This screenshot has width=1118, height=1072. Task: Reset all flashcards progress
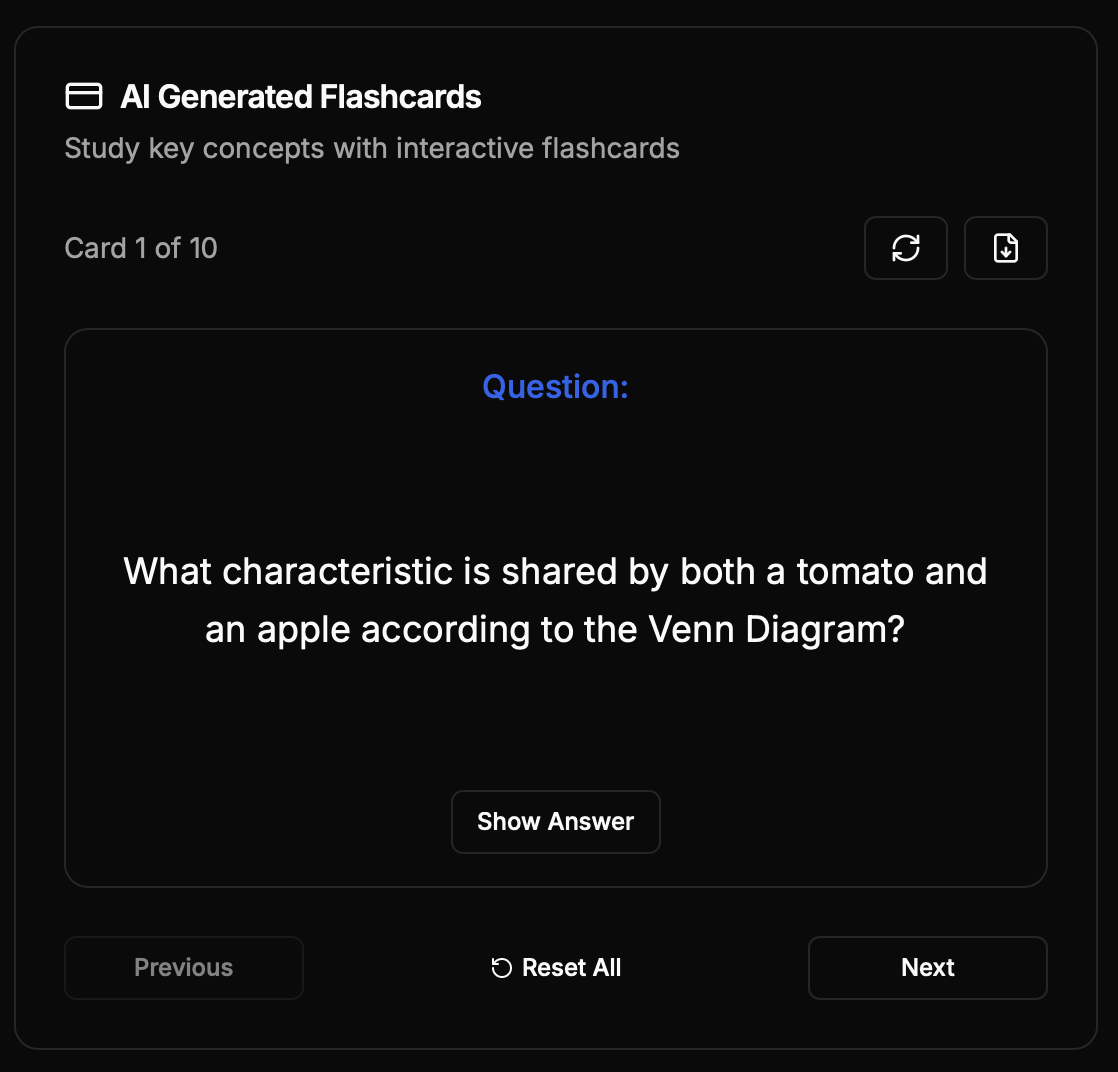pyautogui.click(x=555, y=967)
